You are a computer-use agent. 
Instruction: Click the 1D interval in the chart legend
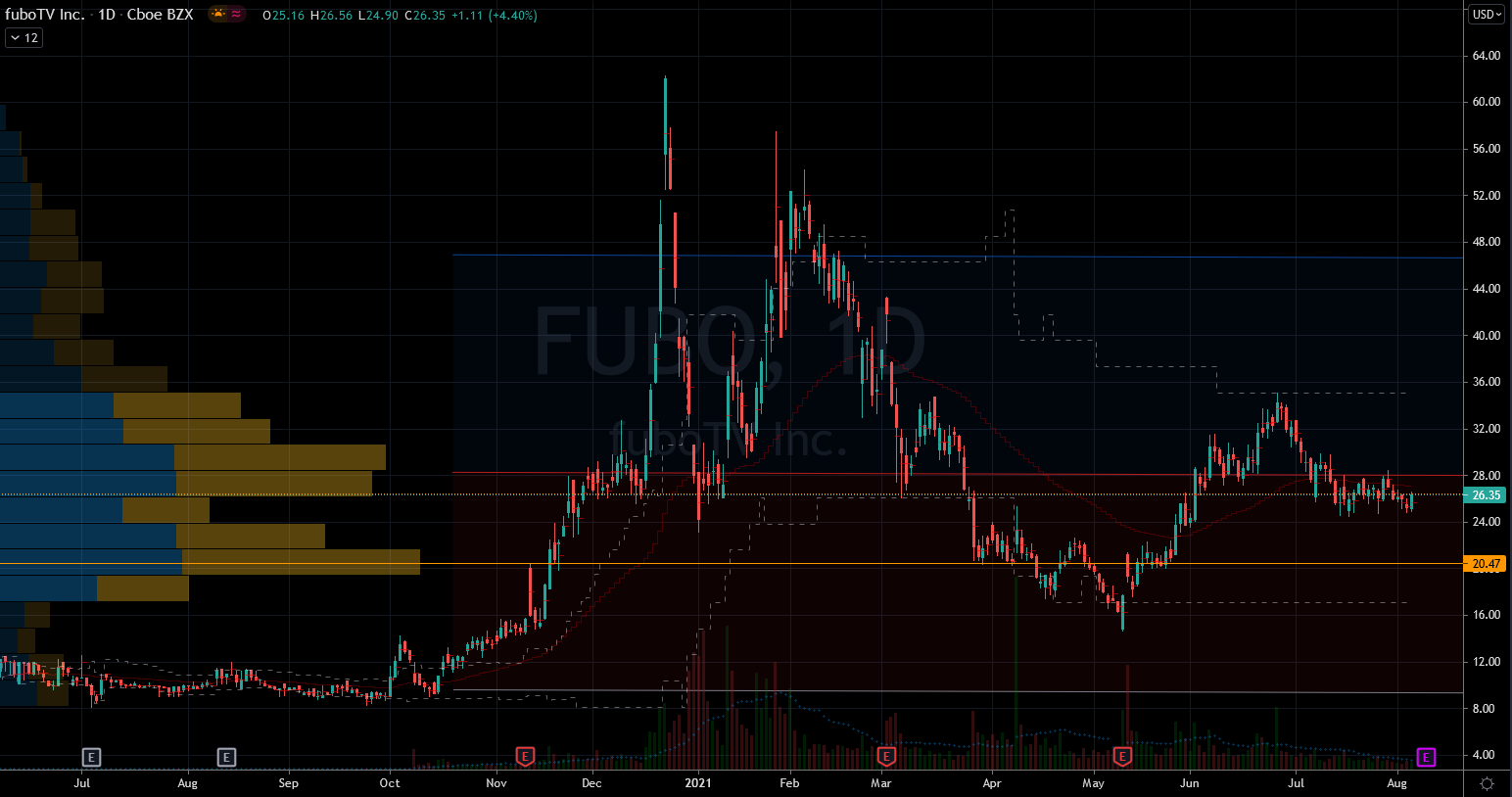107,15
